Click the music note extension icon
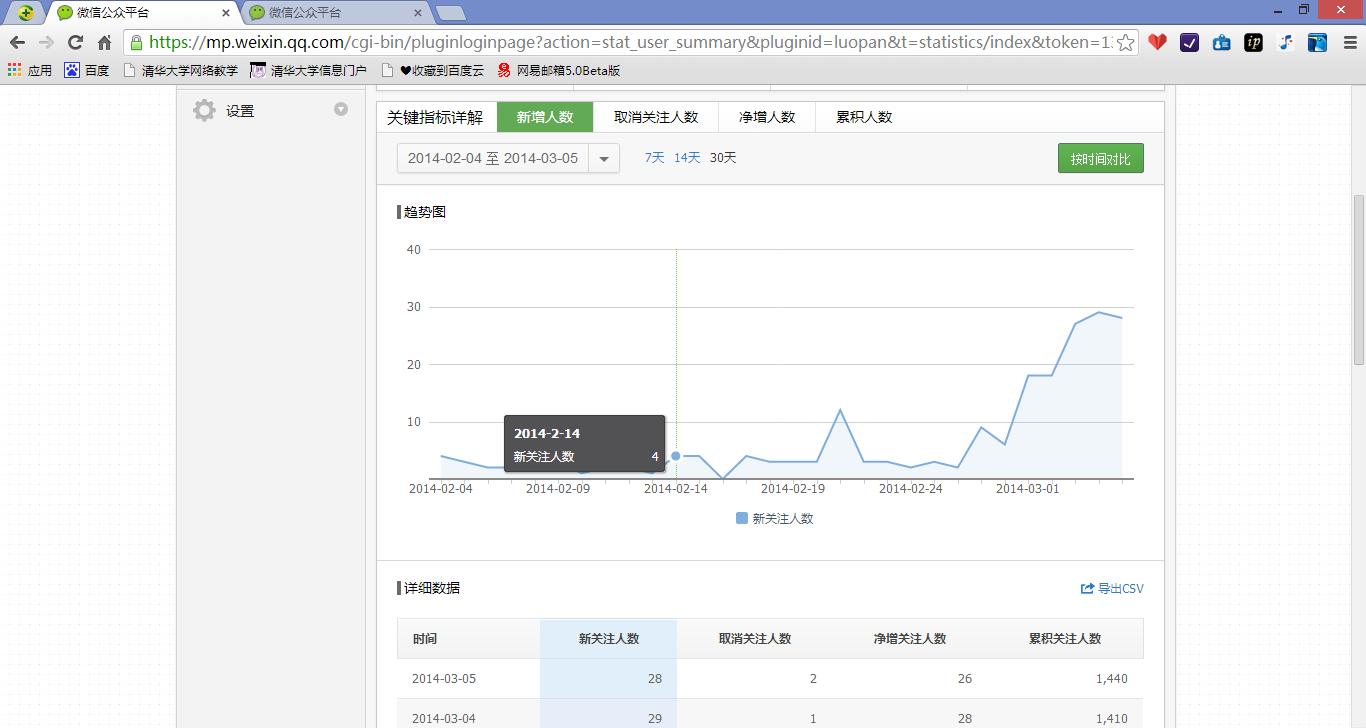This screenshot has height=728, width=1366. click(1285, 44)
